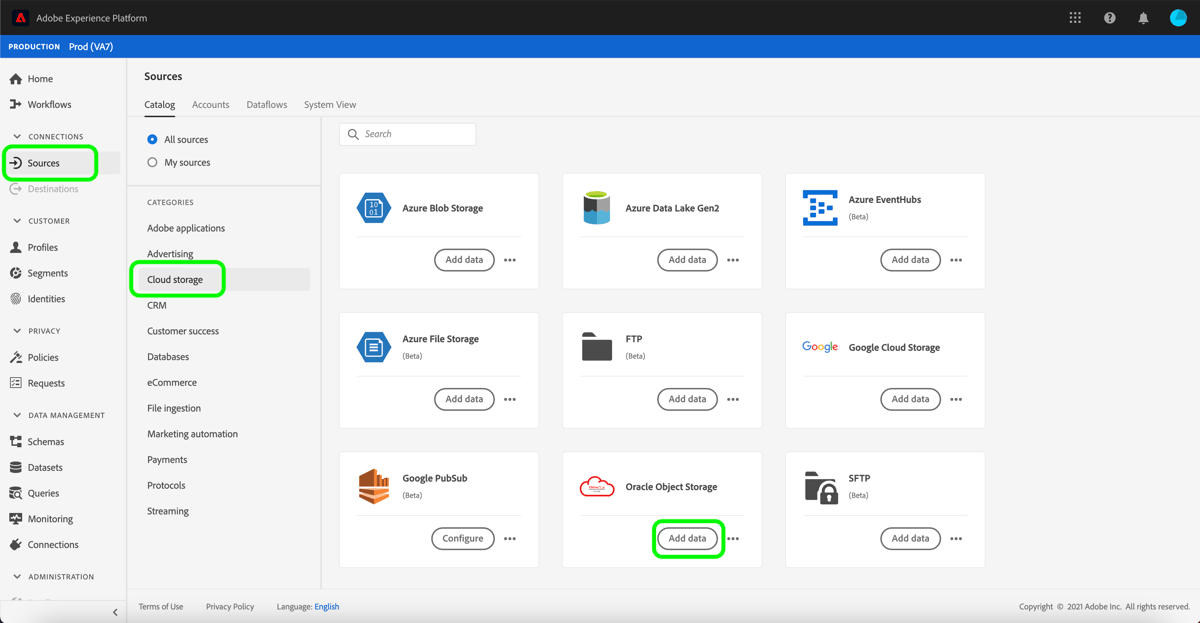This screenshot has width=1200, height=623.
Task: Collapse the Administration section chevron
Action: click(x=17, y=577)
